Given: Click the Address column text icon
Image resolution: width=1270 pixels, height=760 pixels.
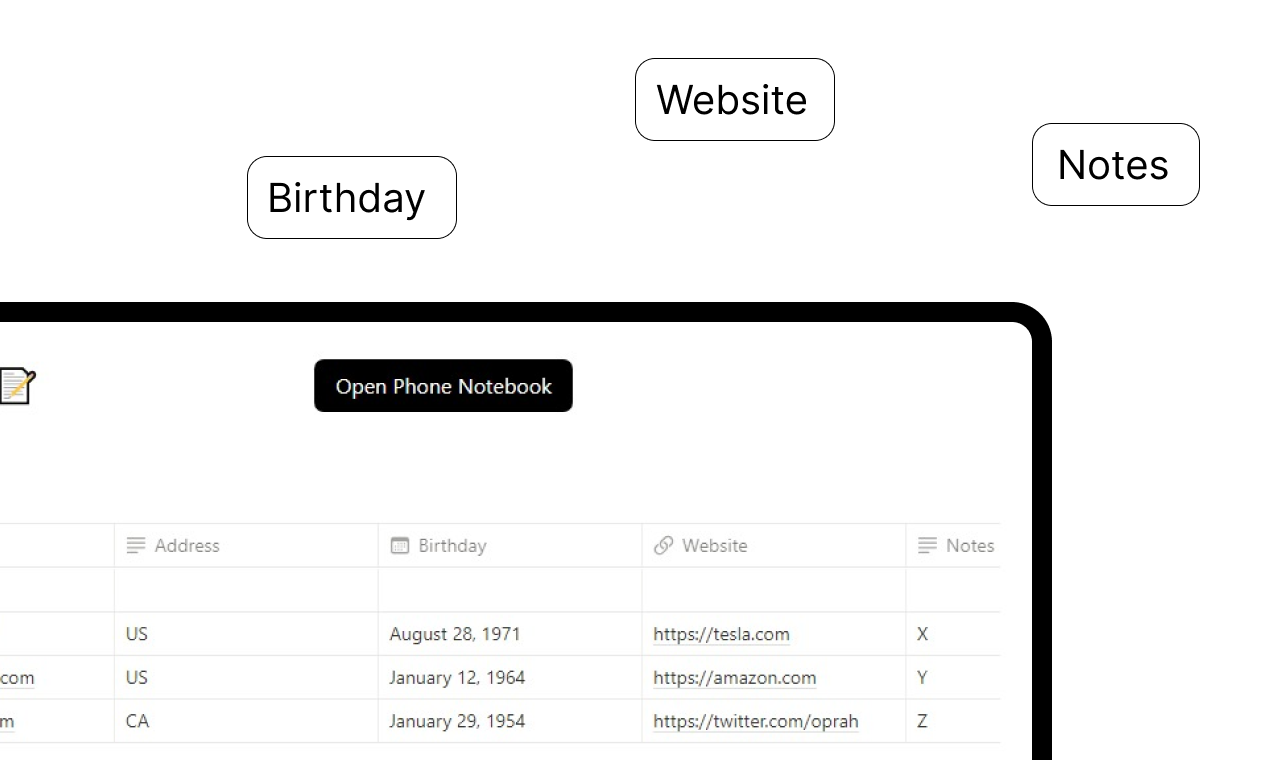Looking at the screenshot, I should 135,545.
